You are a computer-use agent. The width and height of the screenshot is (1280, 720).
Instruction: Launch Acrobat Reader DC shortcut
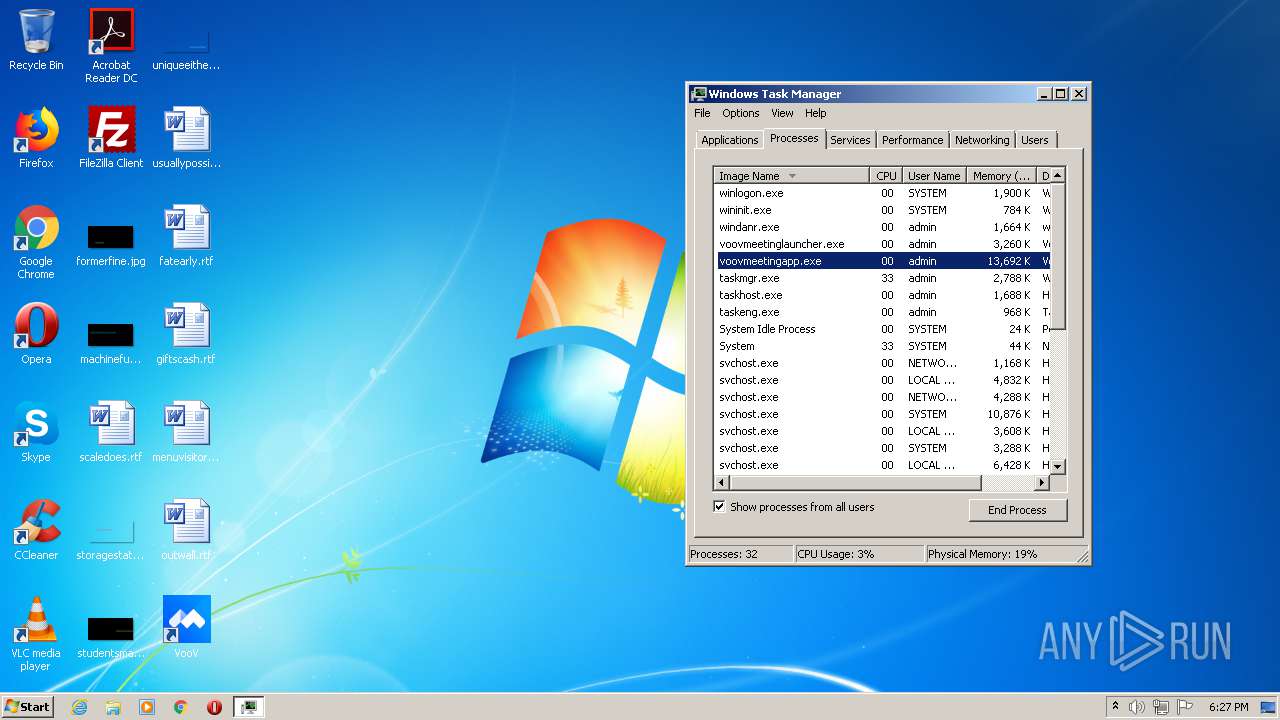pyautogui.click(x=111, y=46)
